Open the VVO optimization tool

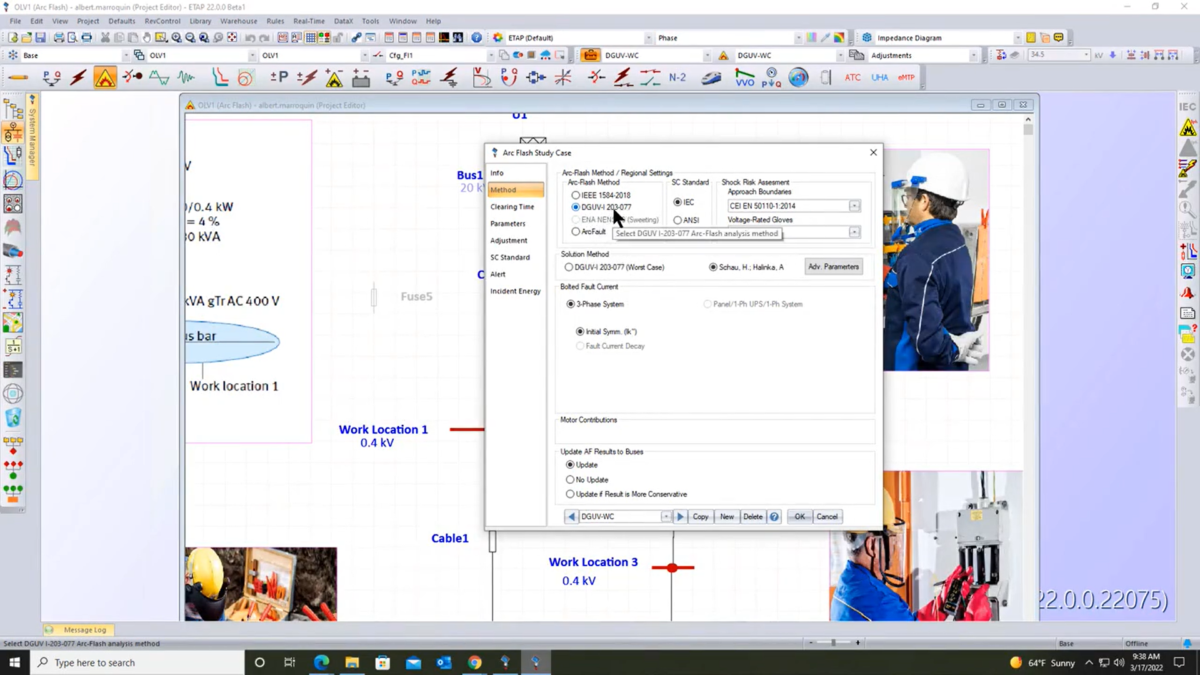745,77
